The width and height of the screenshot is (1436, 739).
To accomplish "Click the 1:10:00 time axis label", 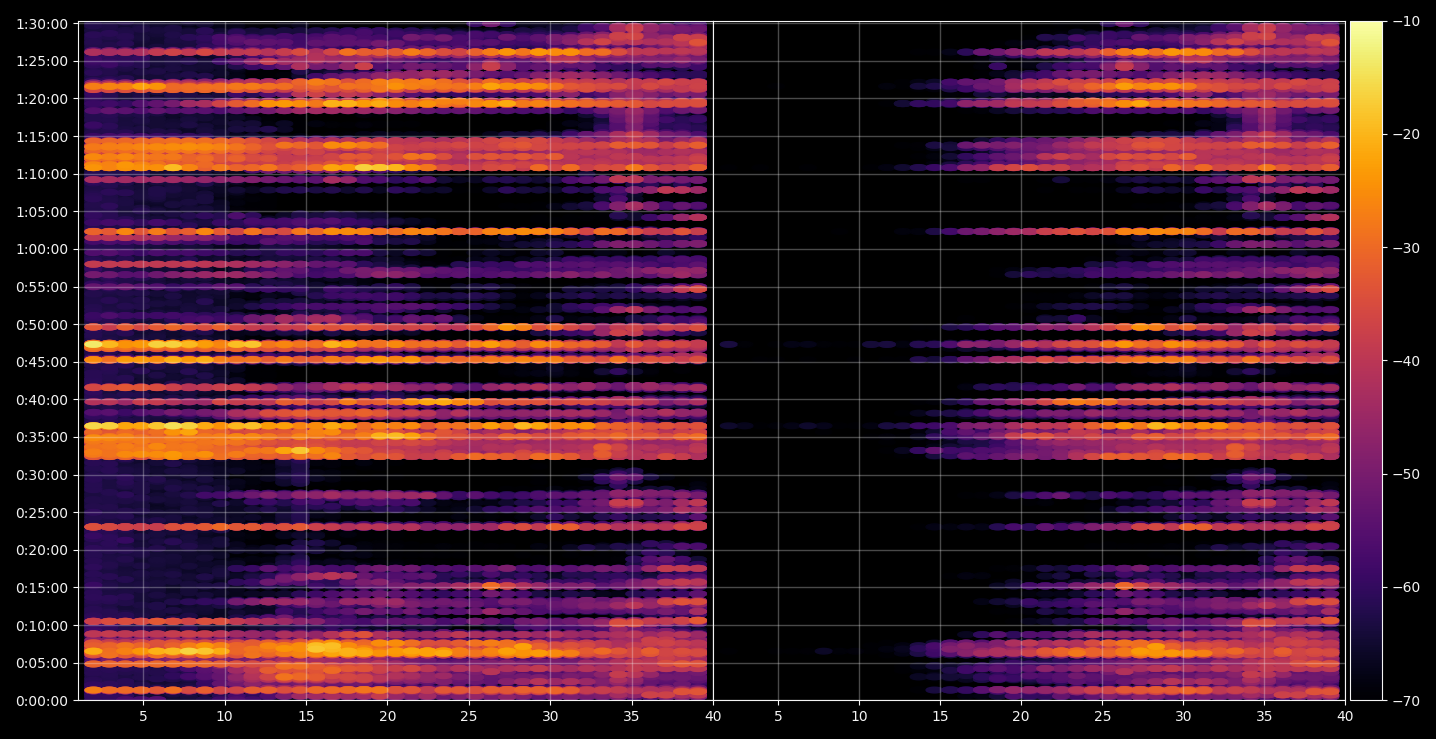I will point(42,174).
